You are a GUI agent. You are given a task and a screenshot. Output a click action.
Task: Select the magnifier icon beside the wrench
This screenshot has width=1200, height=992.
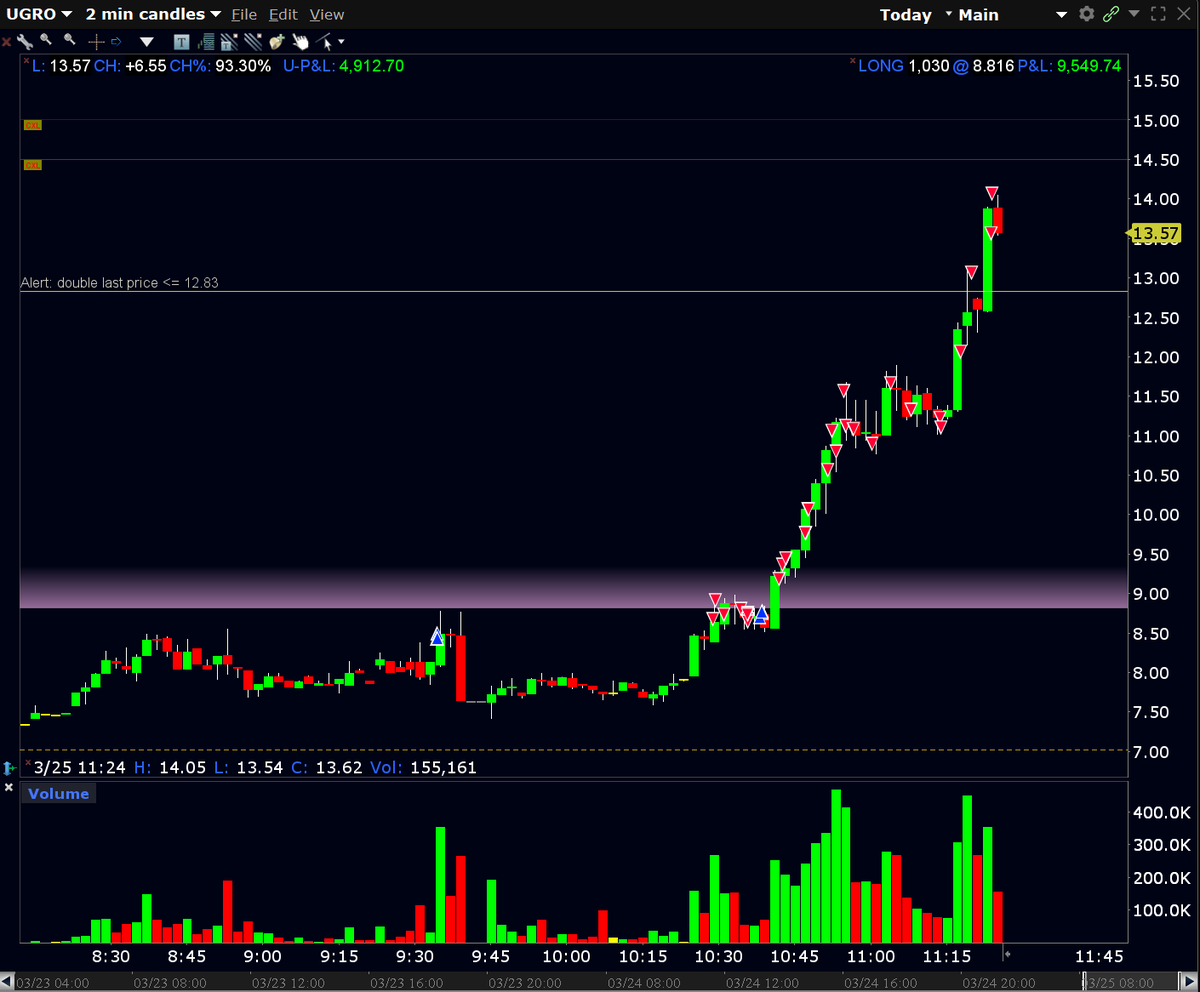[x=47, y=40]
